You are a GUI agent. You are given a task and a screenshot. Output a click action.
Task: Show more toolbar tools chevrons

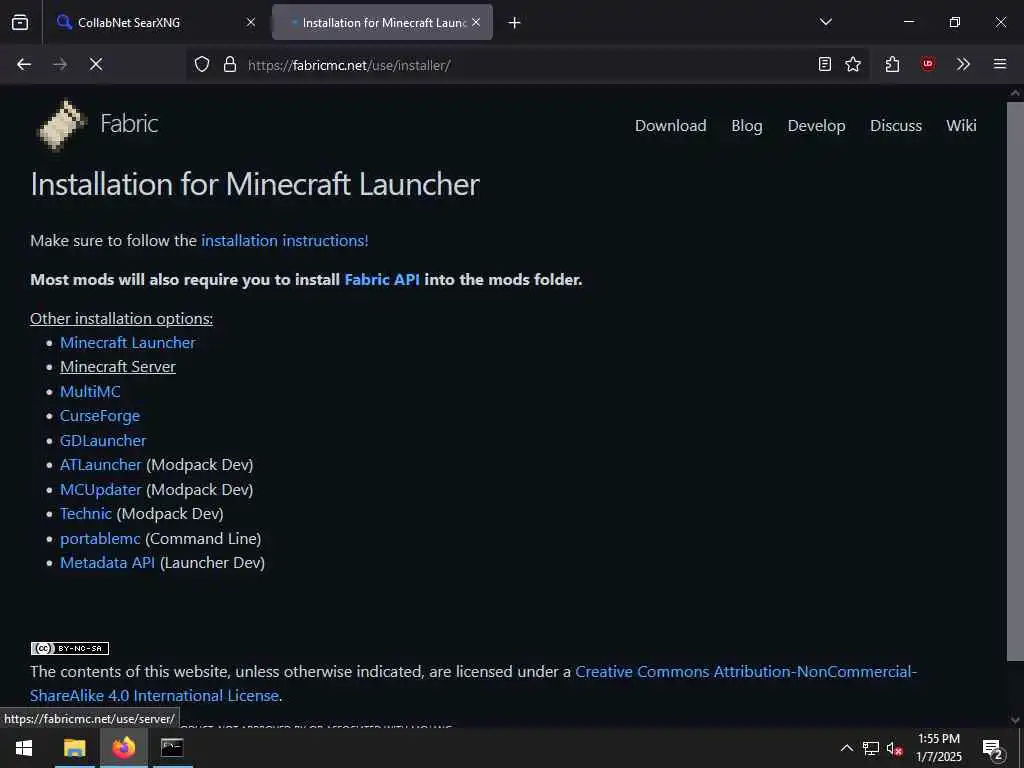pyautogui.click(x=963, y=64)
